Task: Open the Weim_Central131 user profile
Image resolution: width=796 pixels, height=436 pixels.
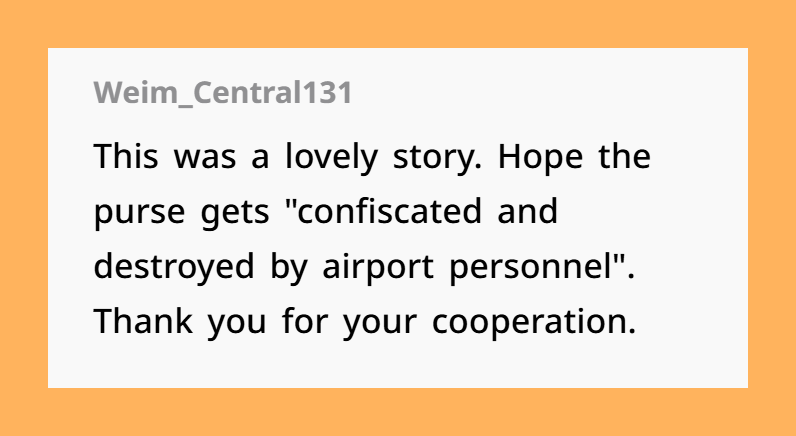Action: 222,93
